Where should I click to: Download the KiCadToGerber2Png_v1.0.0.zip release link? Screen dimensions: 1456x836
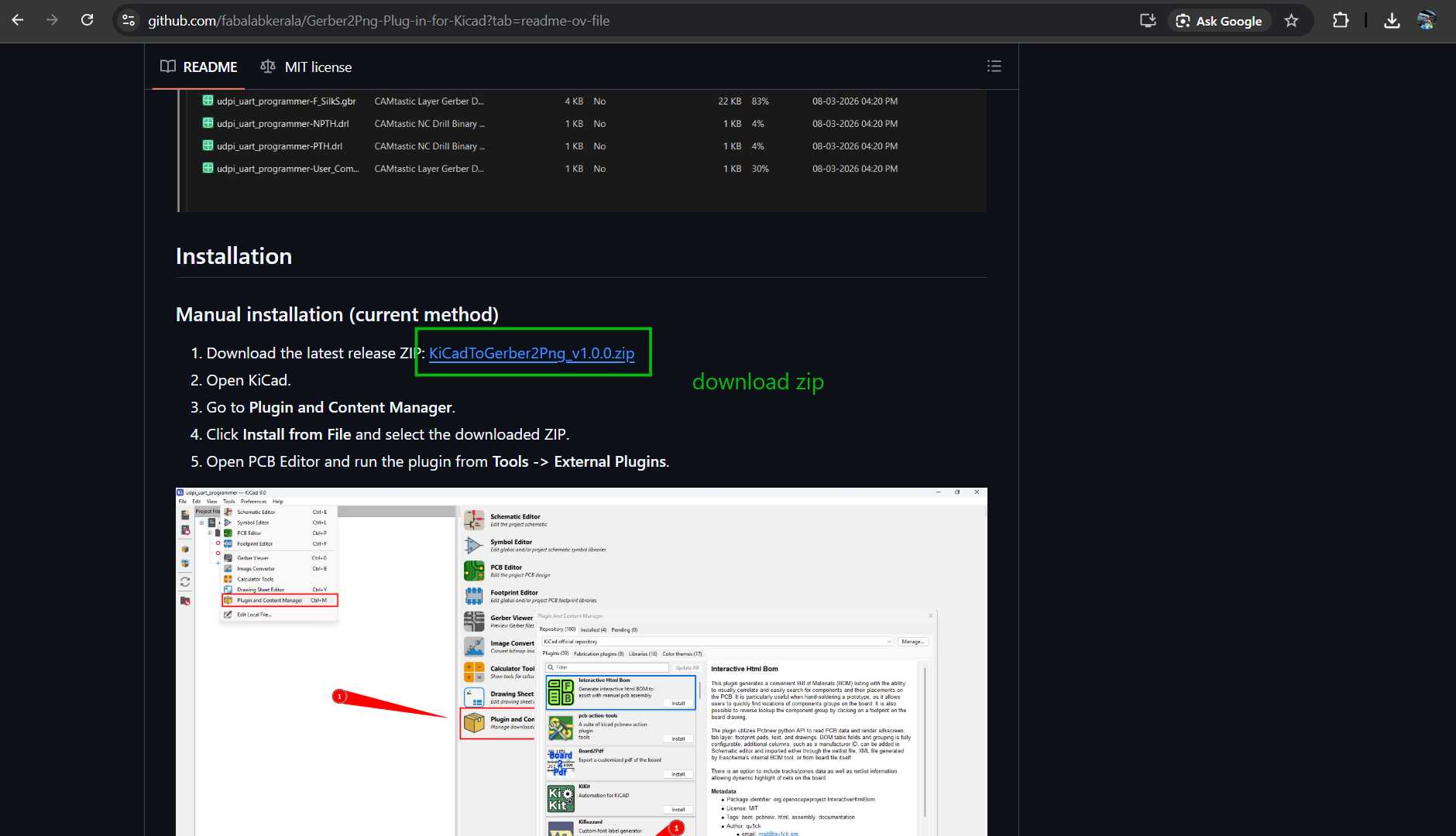pyautogui.click(x=531, y=353)
